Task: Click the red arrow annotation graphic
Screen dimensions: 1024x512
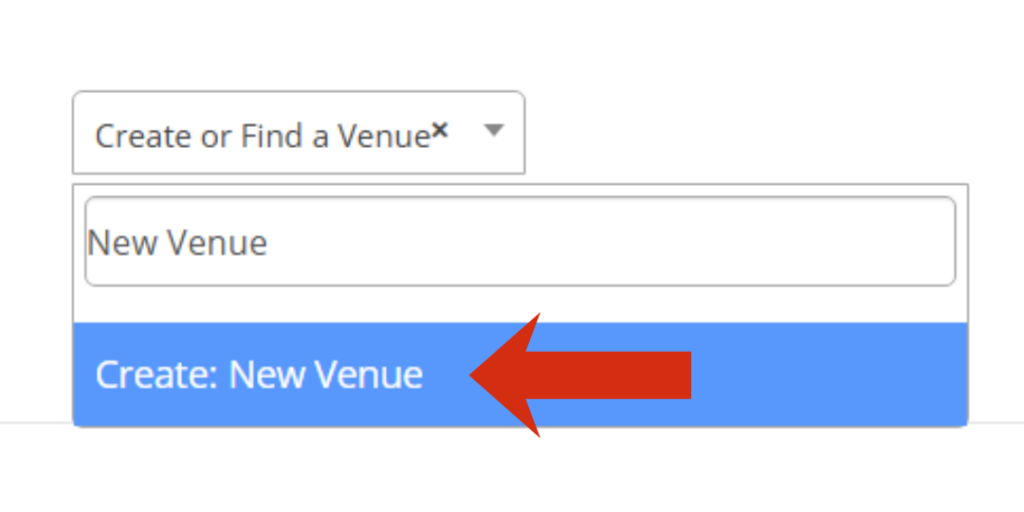Action: 580,375
